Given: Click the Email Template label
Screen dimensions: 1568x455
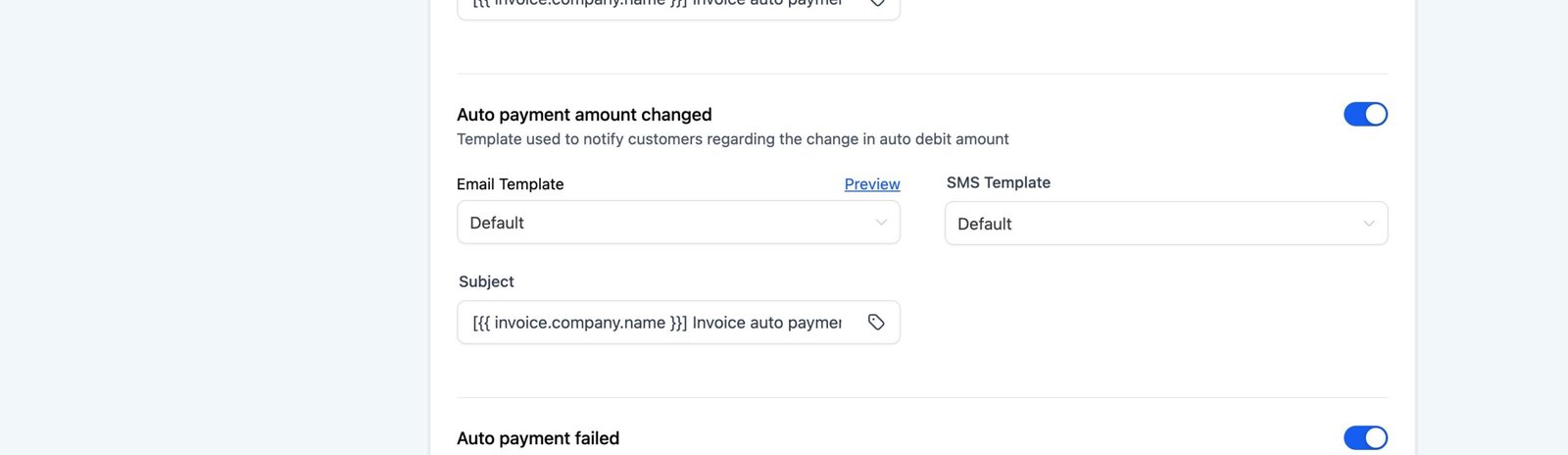Looking at the screenshot, I should point(510,184).
